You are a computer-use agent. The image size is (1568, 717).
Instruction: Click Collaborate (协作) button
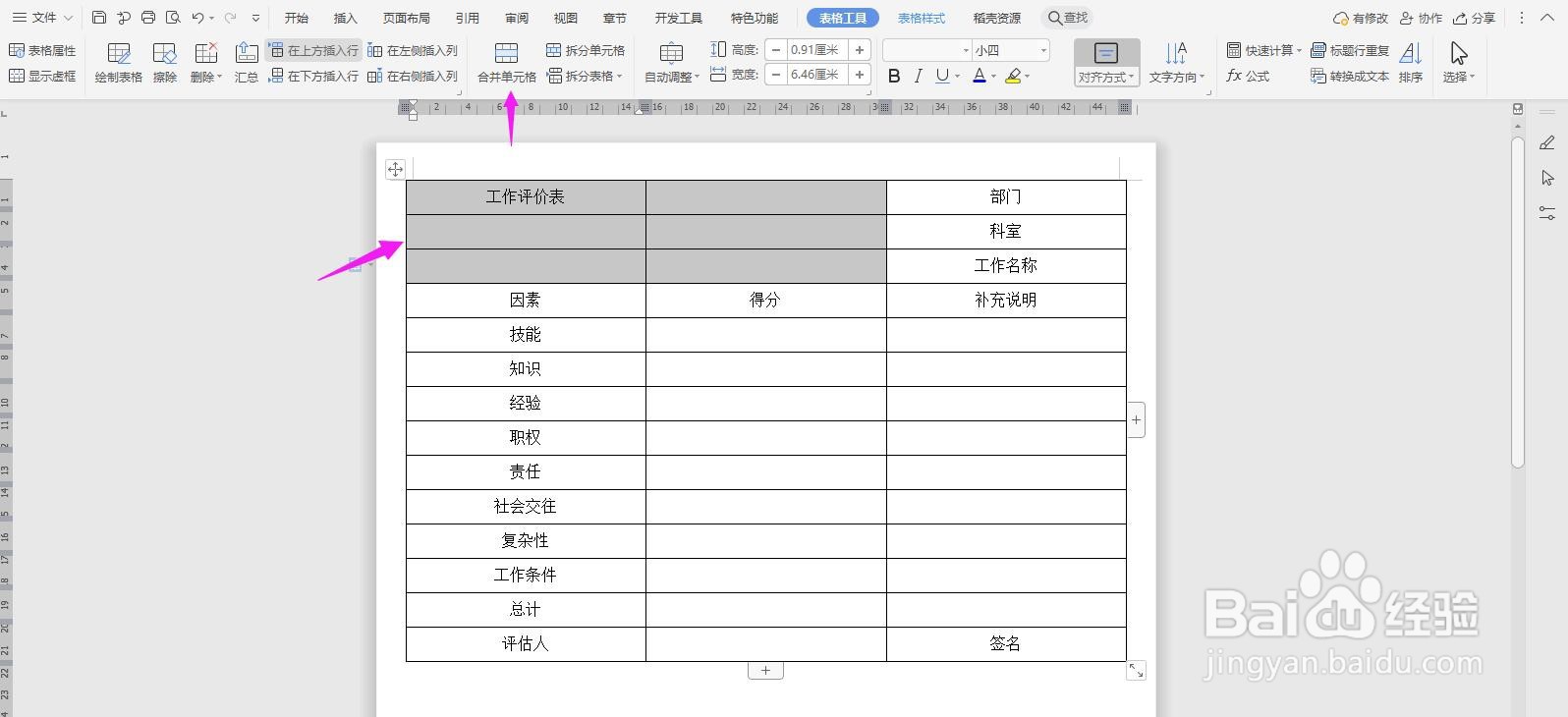(x=1421, y=18)
